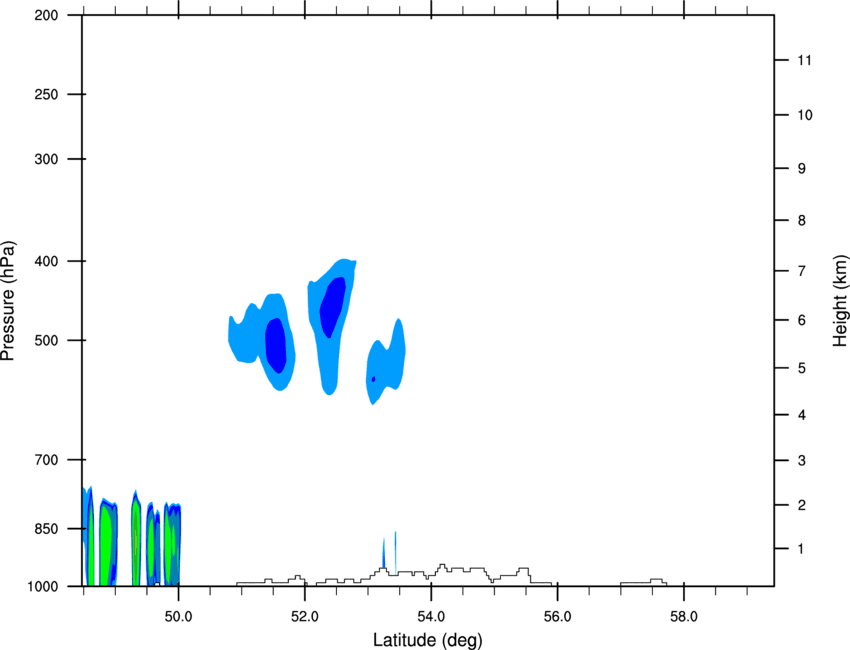This screenshot has width=850, height=650.
Task: Click the 3 km height label
Action: click(802, 461)
